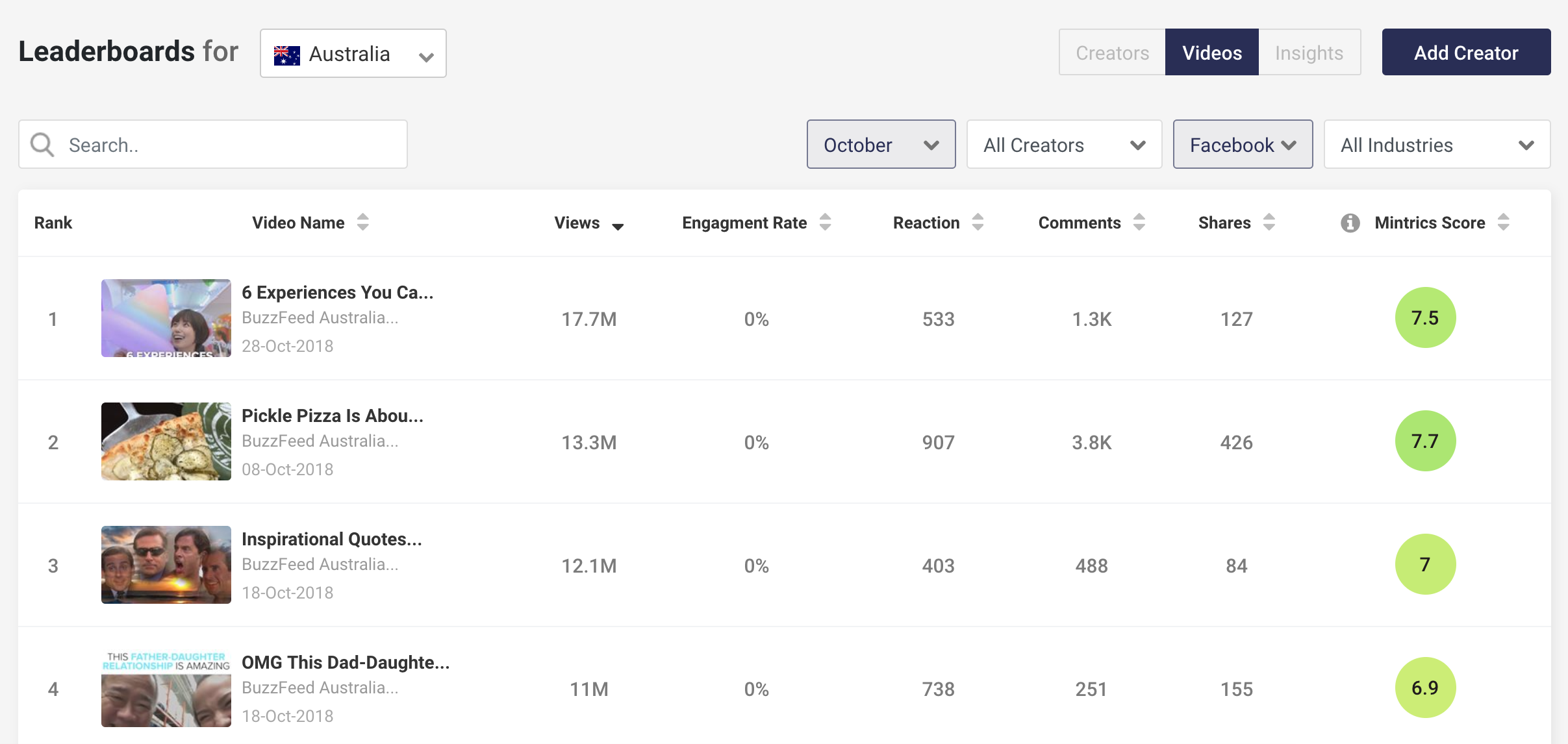Sort by Mintrics Score arrows
1568x744 pixels.
coord(1503,222)
